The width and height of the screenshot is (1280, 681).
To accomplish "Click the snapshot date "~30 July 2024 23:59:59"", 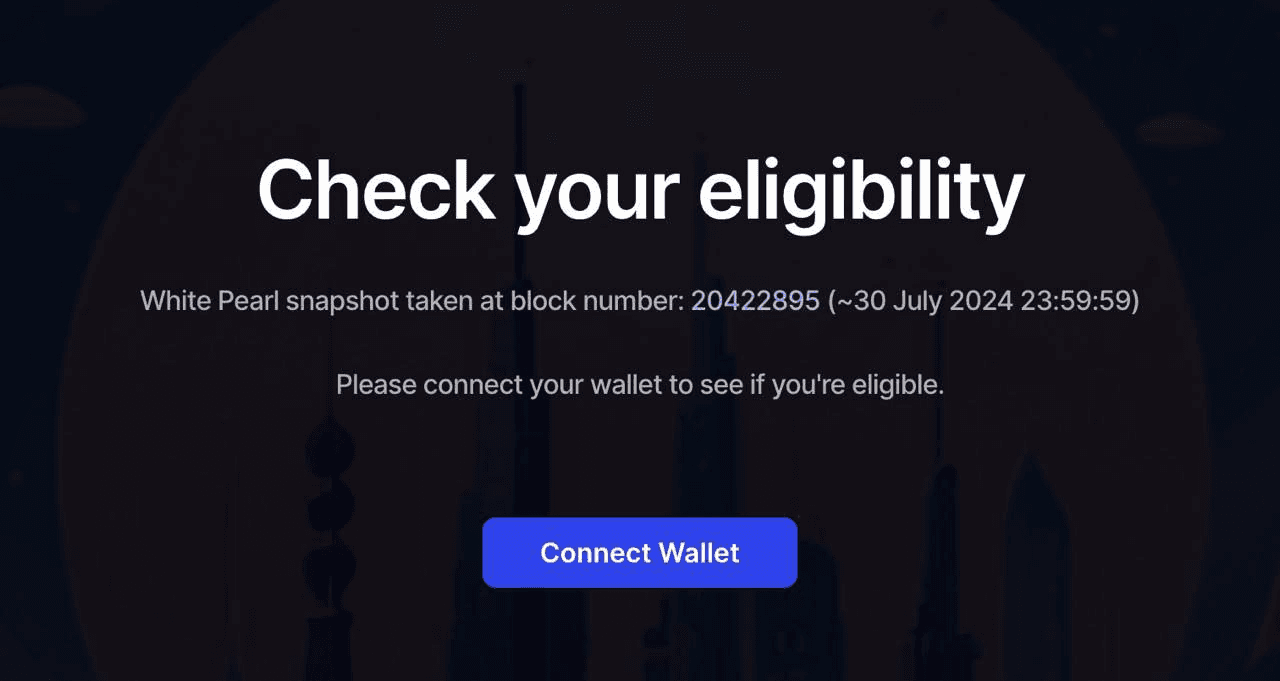I will (x=984, y=300).
